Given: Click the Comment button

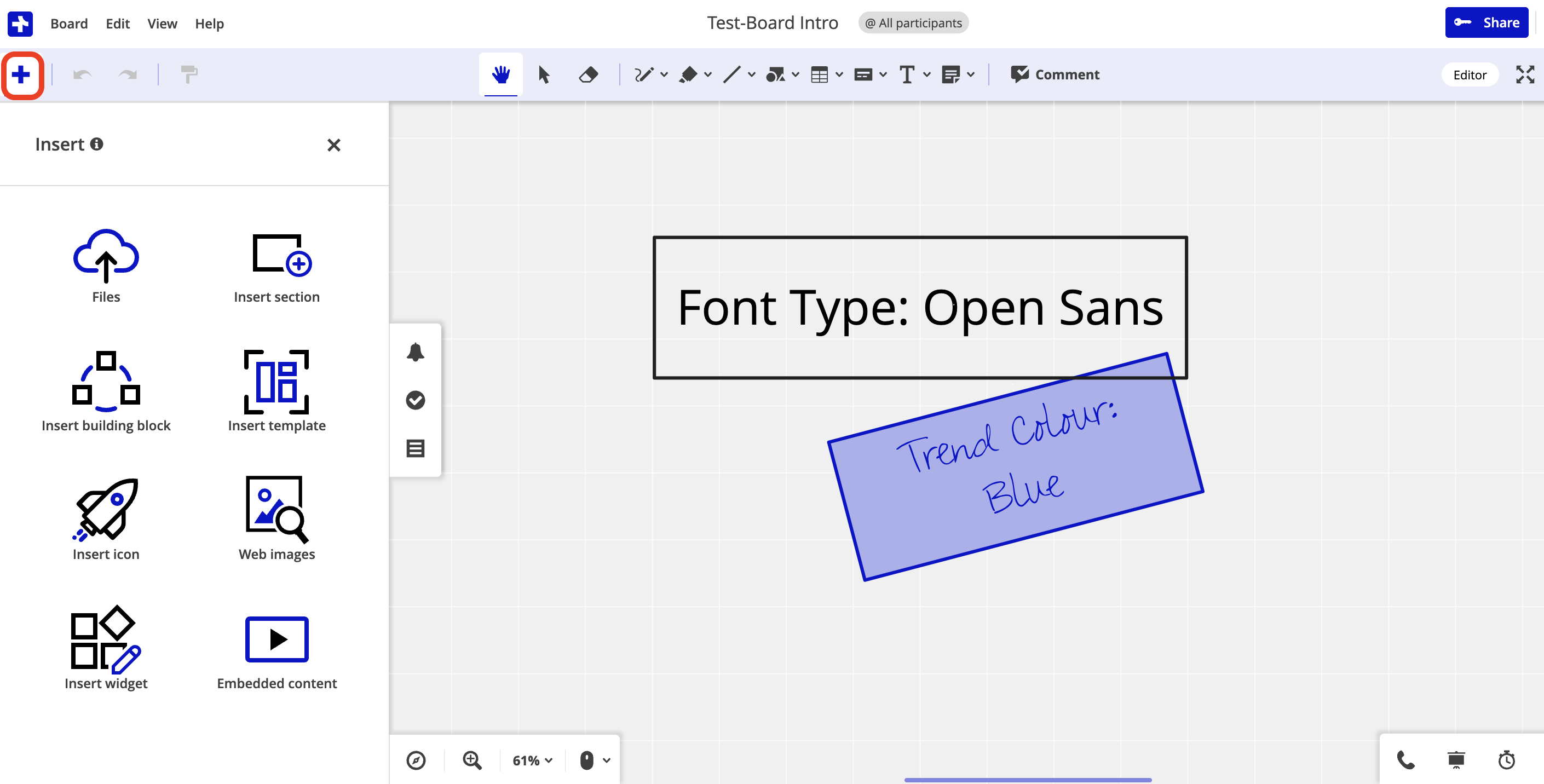Looking at the screenshot, I should pos(1055,75).
